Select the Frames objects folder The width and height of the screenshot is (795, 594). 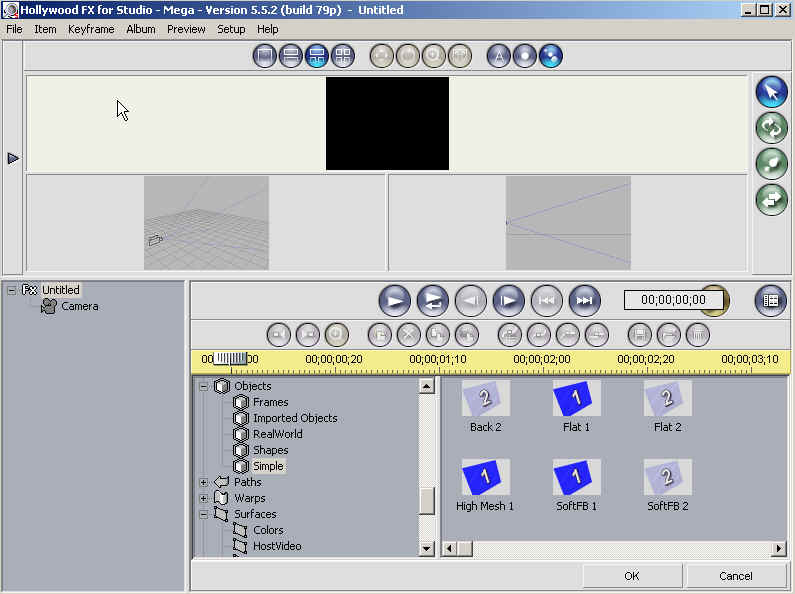point(271,402)
